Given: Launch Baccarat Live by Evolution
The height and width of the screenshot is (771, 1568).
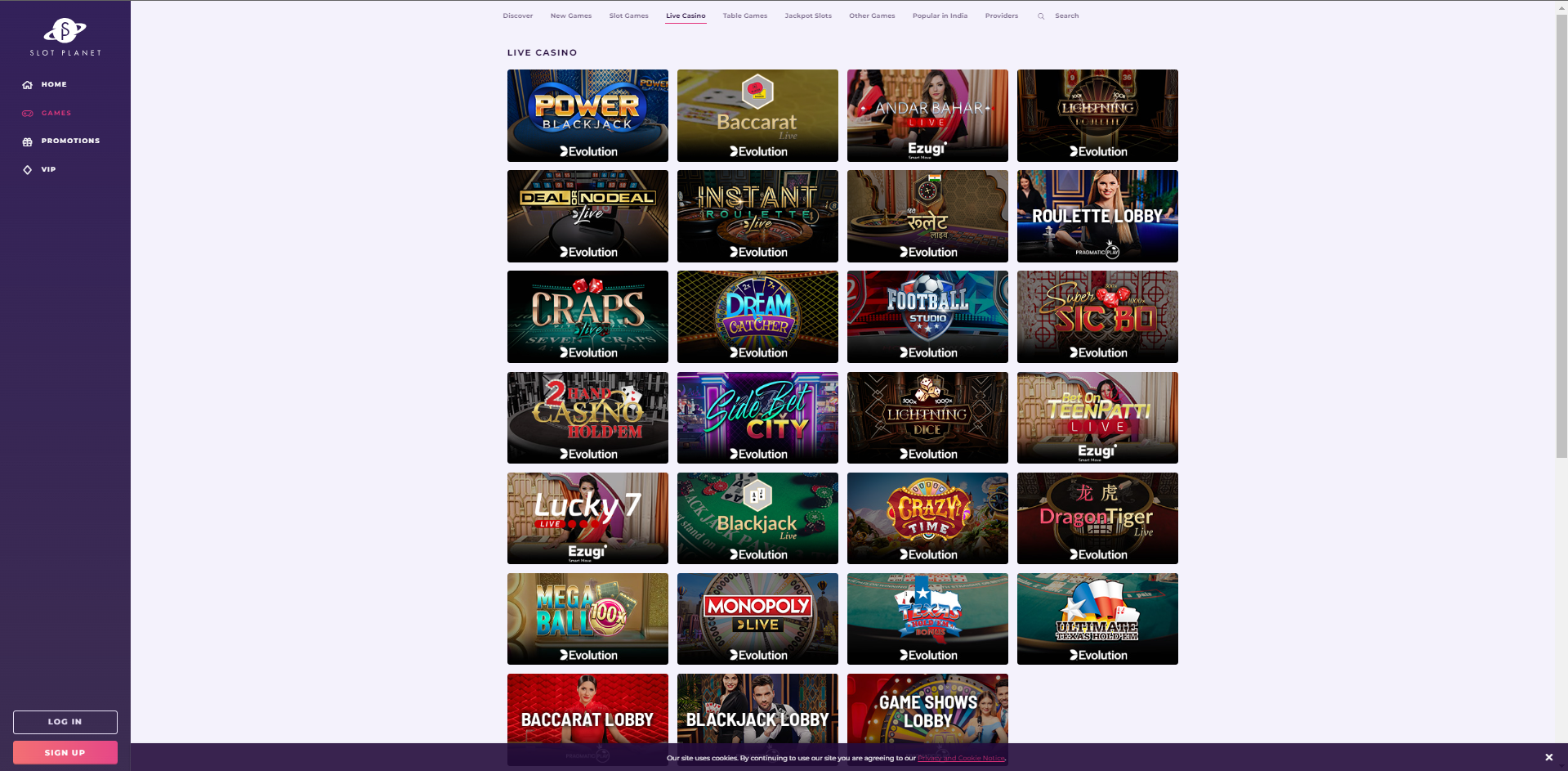Looking at the screenshot, I should pos(757,115).
